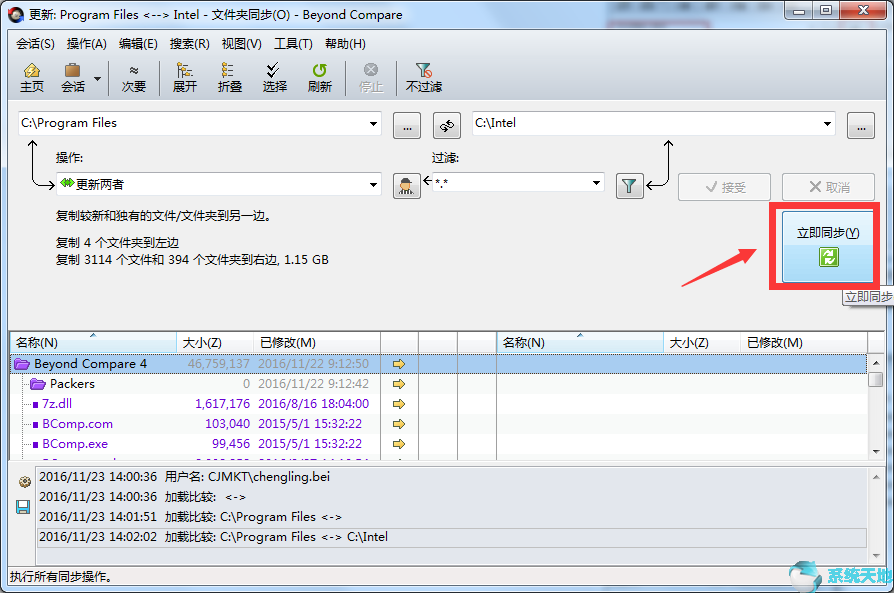Open the 搜索(R) menu
This screenshot has height=593, width=894.
coord(189,44)
